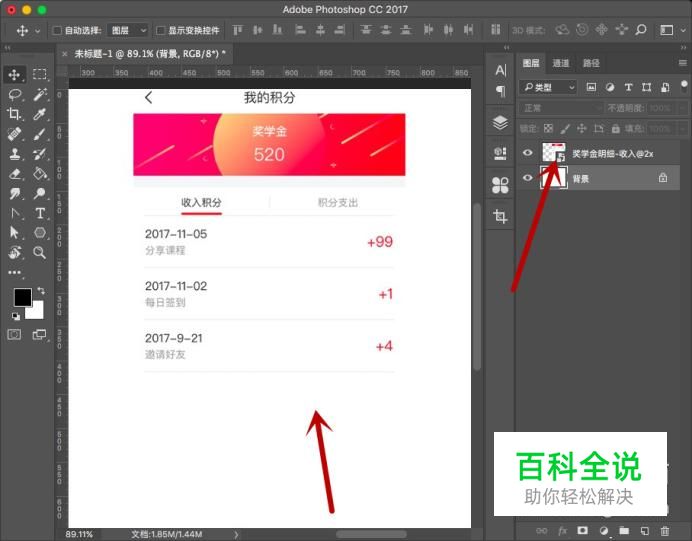Select the Magic Wand tool

coord(40,94)
